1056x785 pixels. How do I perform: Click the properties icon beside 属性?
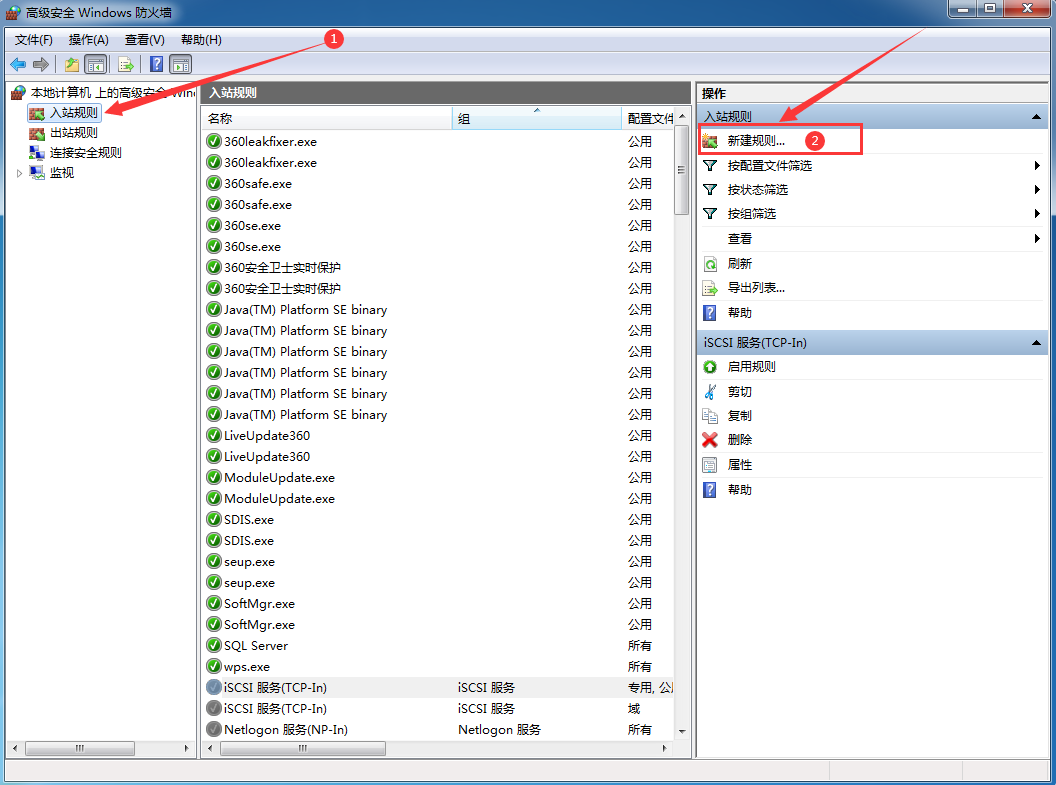710,465
